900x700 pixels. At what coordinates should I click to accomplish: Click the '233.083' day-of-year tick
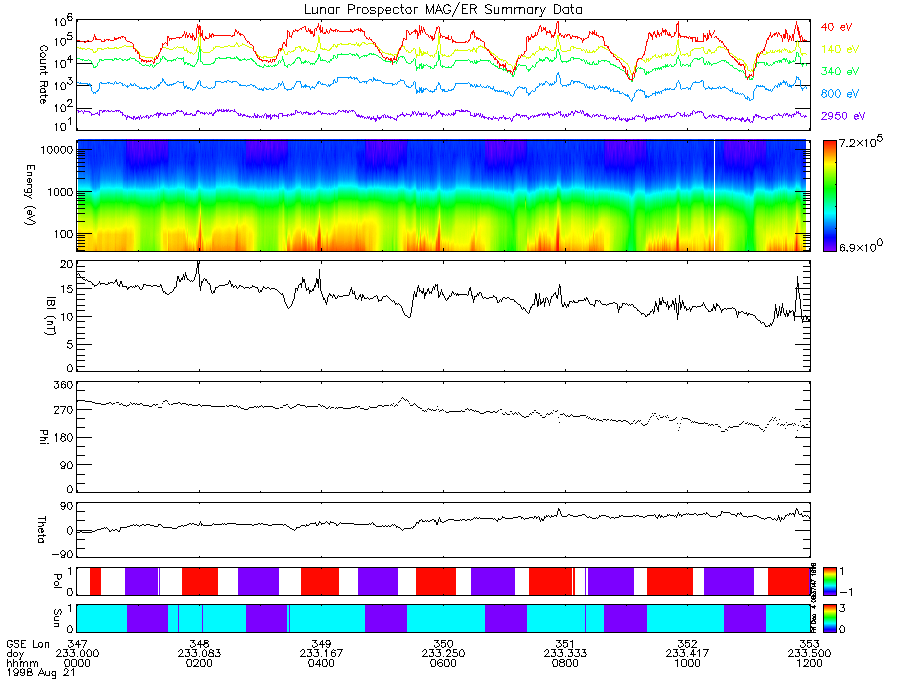199,654
